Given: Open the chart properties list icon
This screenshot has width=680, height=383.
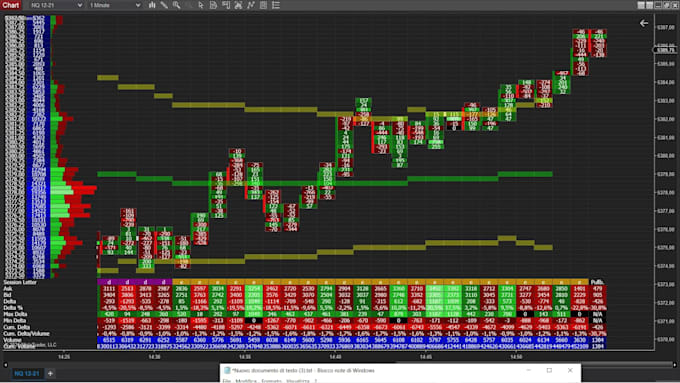Looking at the screenshot, I should 276,5.
